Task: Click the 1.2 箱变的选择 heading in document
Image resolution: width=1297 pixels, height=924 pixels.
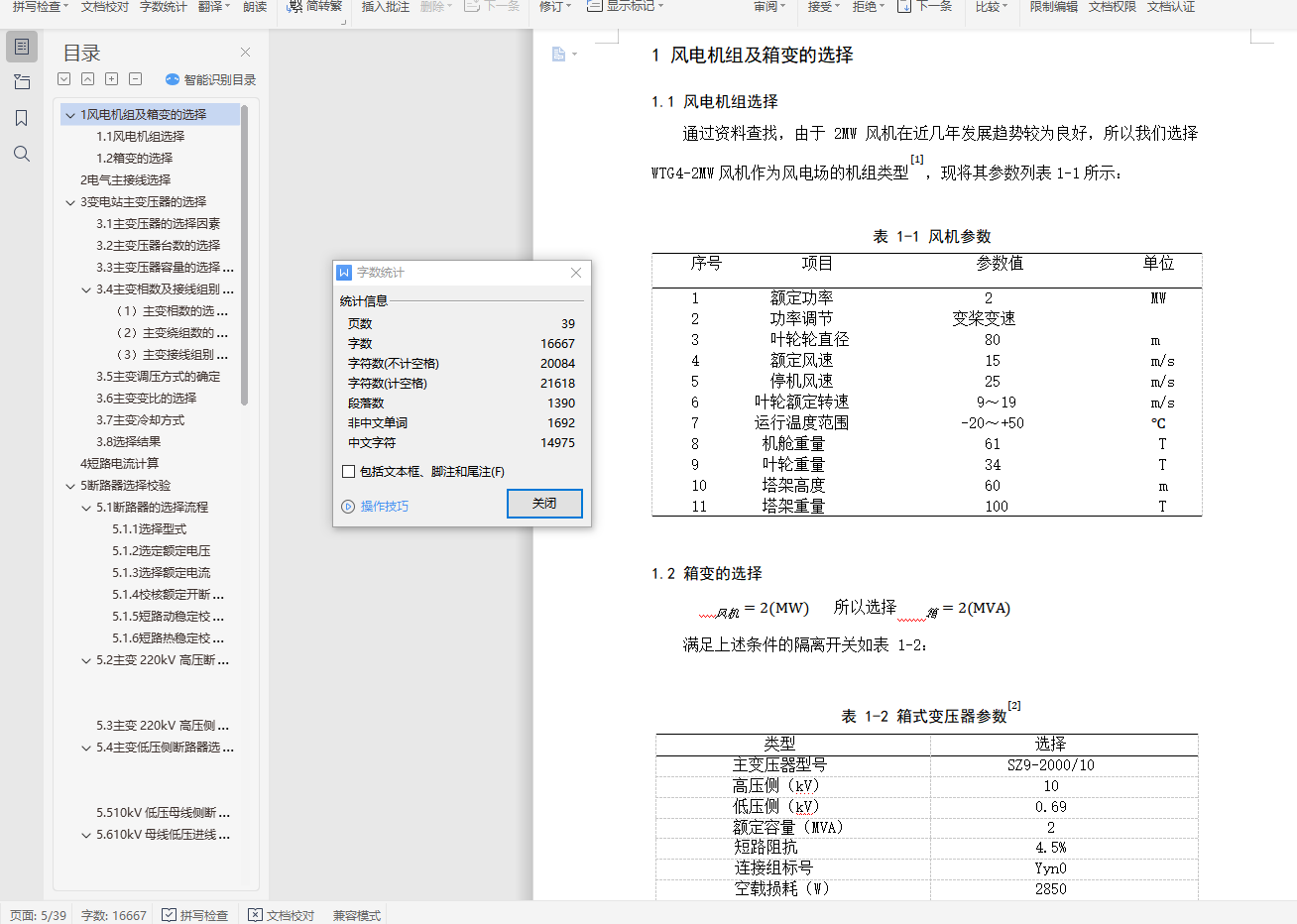Action: pyautogui.click(x=707, y=574)
